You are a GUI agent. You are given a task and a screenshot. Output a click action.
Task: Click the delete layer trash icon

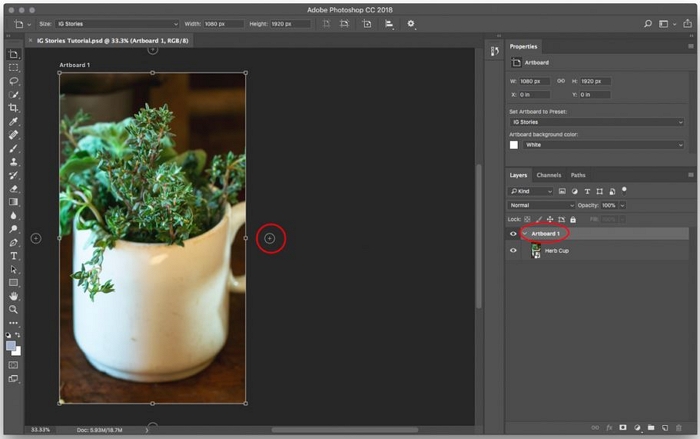click(679, 427)
